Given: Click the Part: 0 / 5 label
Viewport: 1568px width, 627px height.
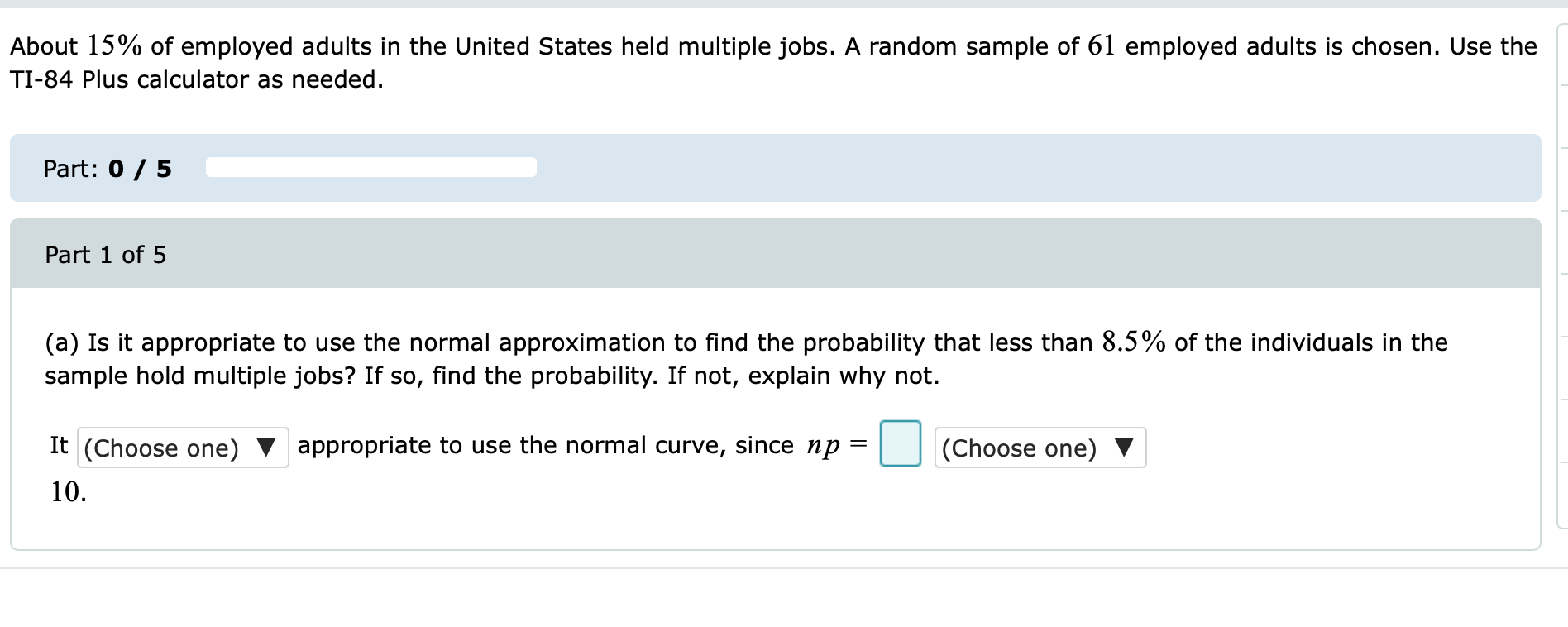Looking at the screenshot, I should pyautogui.click(x=107, y=168).
